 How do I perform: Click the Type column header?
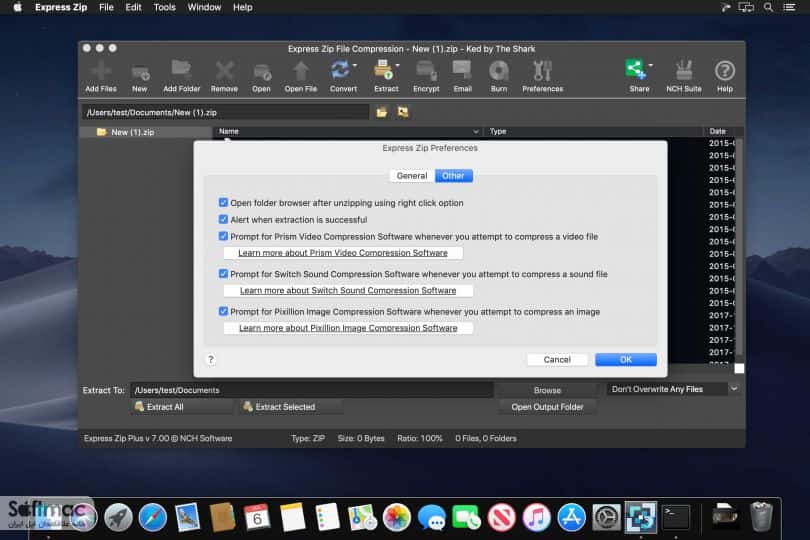tap(593, 132)
